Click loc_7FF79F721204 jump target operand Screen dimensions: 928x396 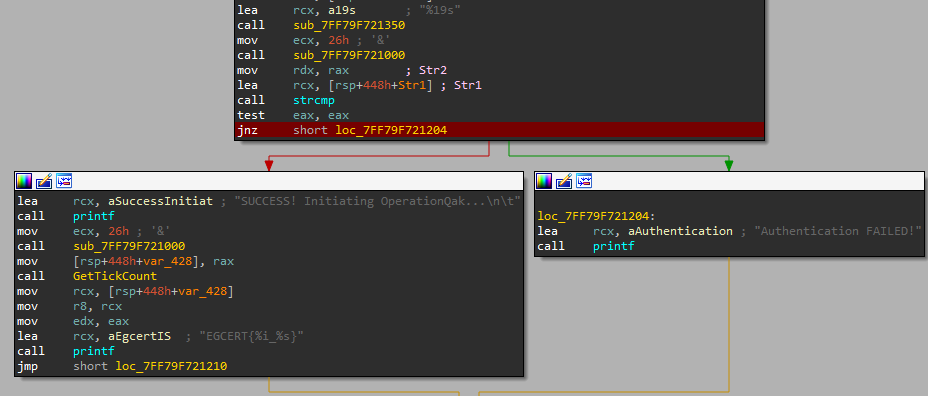(391, 130)
